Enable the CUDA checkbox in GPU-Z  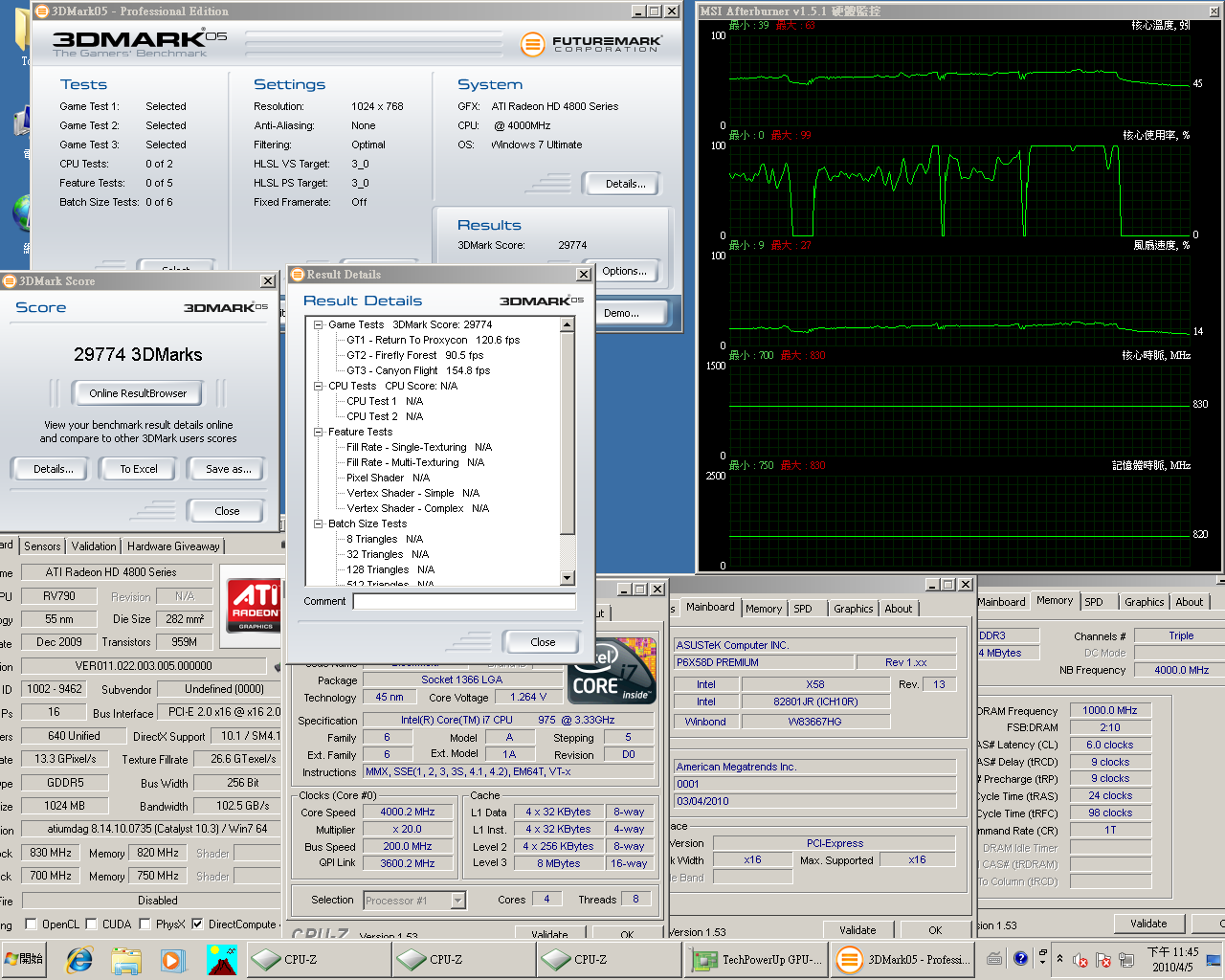pos(91,924)
